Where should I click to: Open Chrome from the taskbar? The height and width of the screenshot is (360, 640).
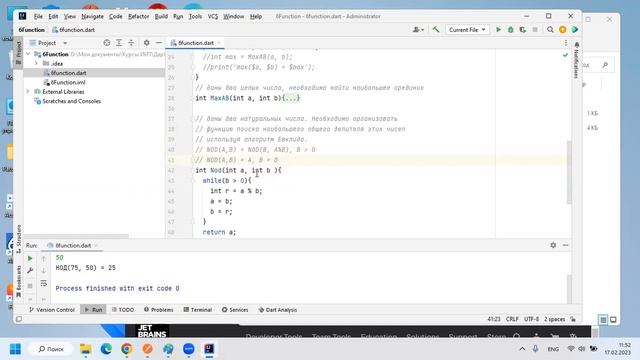pos(127,349)
